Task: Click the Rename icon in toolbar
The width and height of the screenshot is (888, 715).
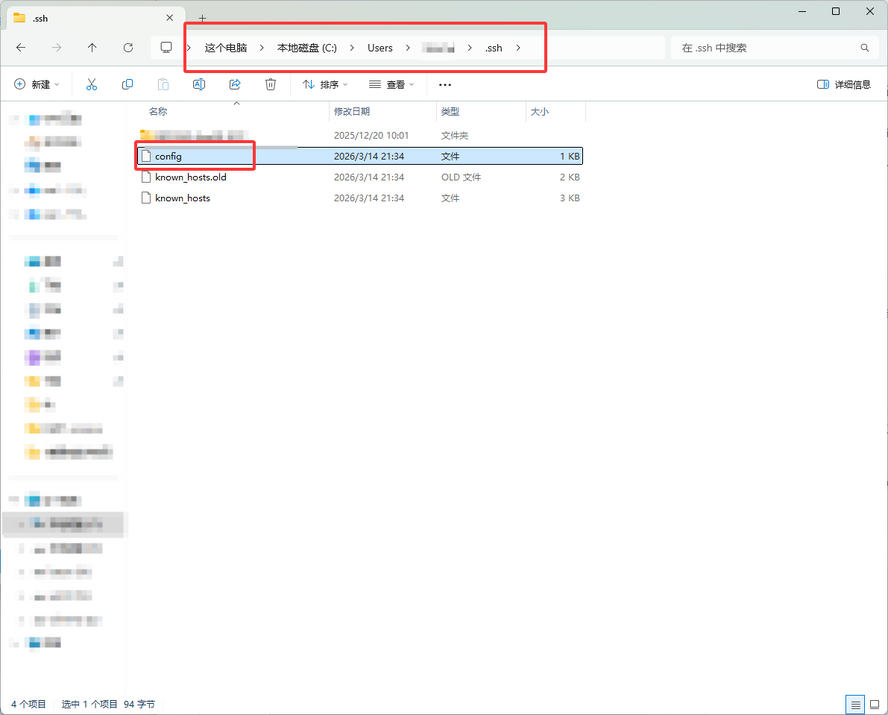Action: point(199,85)
